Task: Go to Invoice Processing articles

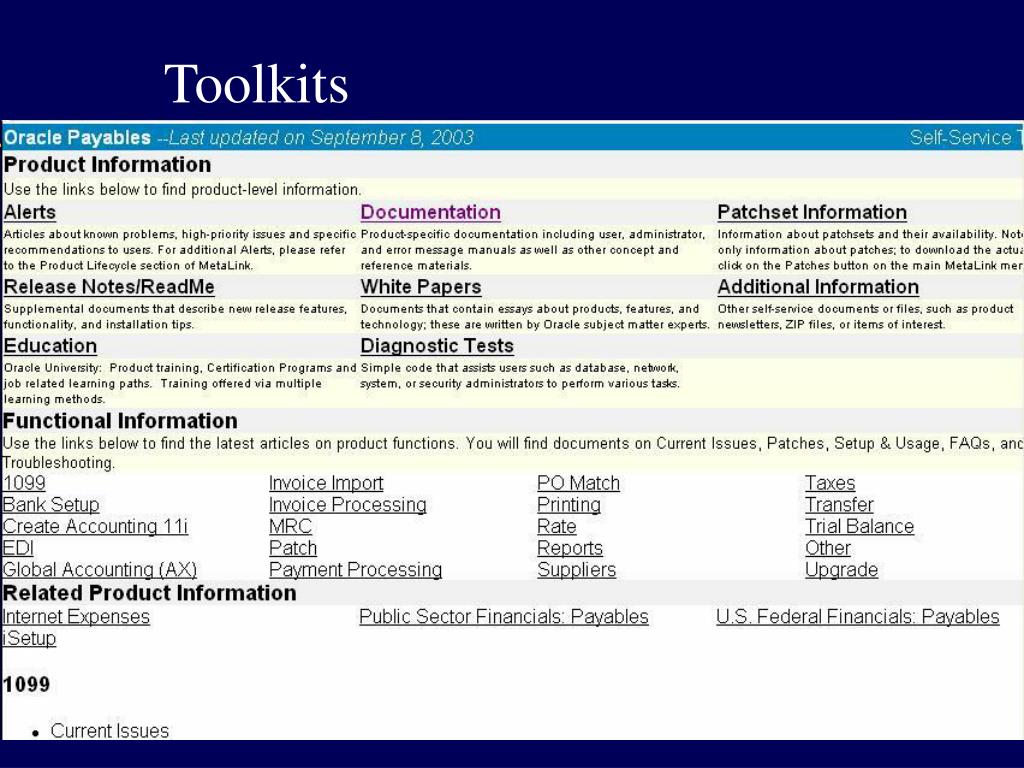Action: point(347,505)
